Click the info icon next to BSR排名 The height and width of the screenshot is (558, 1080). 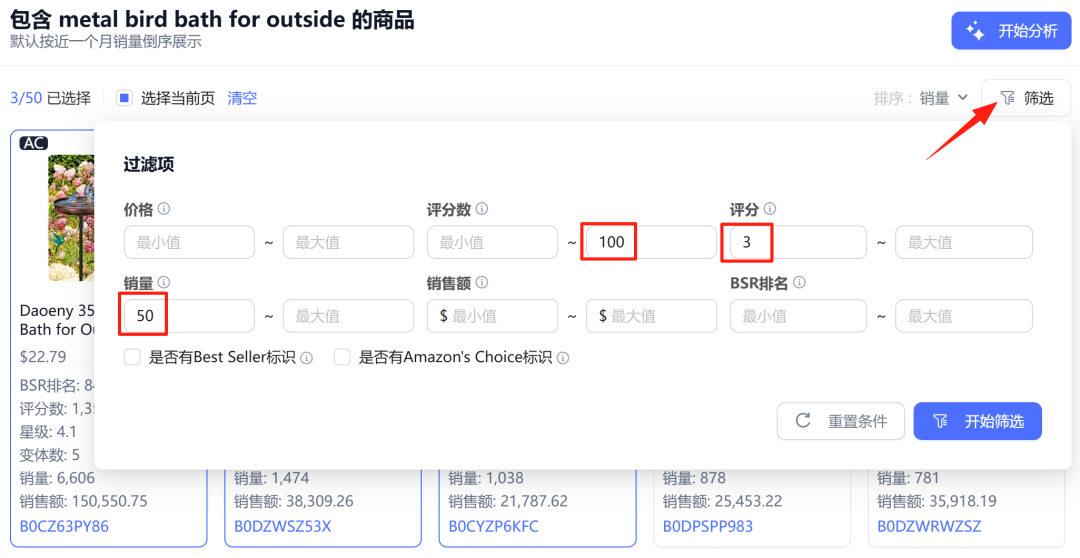[799, 282]
